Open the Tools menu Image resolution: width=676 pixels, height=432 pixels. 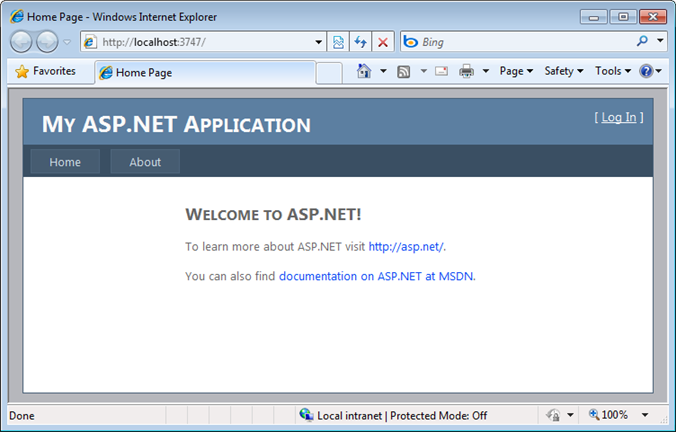coord(613,71)
